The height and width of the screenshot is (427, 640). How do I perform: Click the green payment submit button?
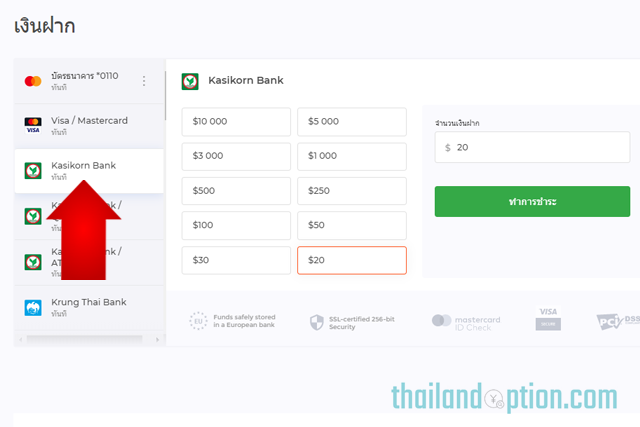[x=532, y=202]
